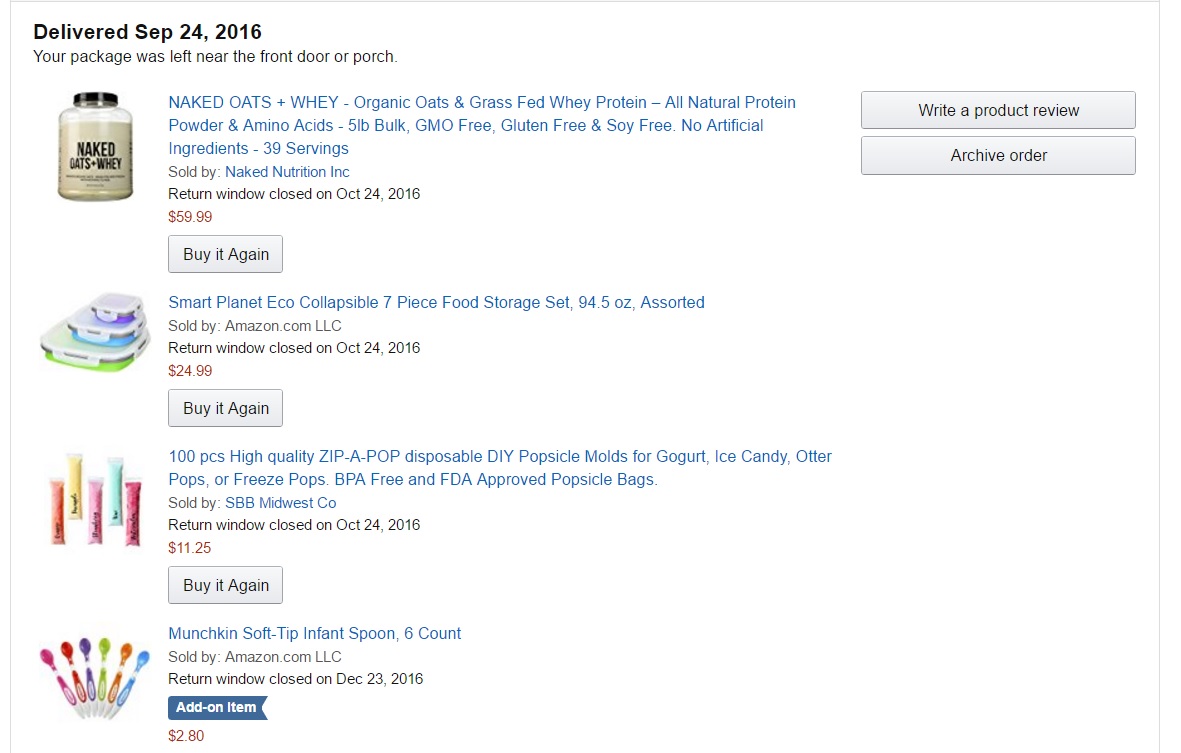Screen dimensions: 1181x753
Task: Click the $59.99 price of Naked Oats
Action: click(190, 217)
